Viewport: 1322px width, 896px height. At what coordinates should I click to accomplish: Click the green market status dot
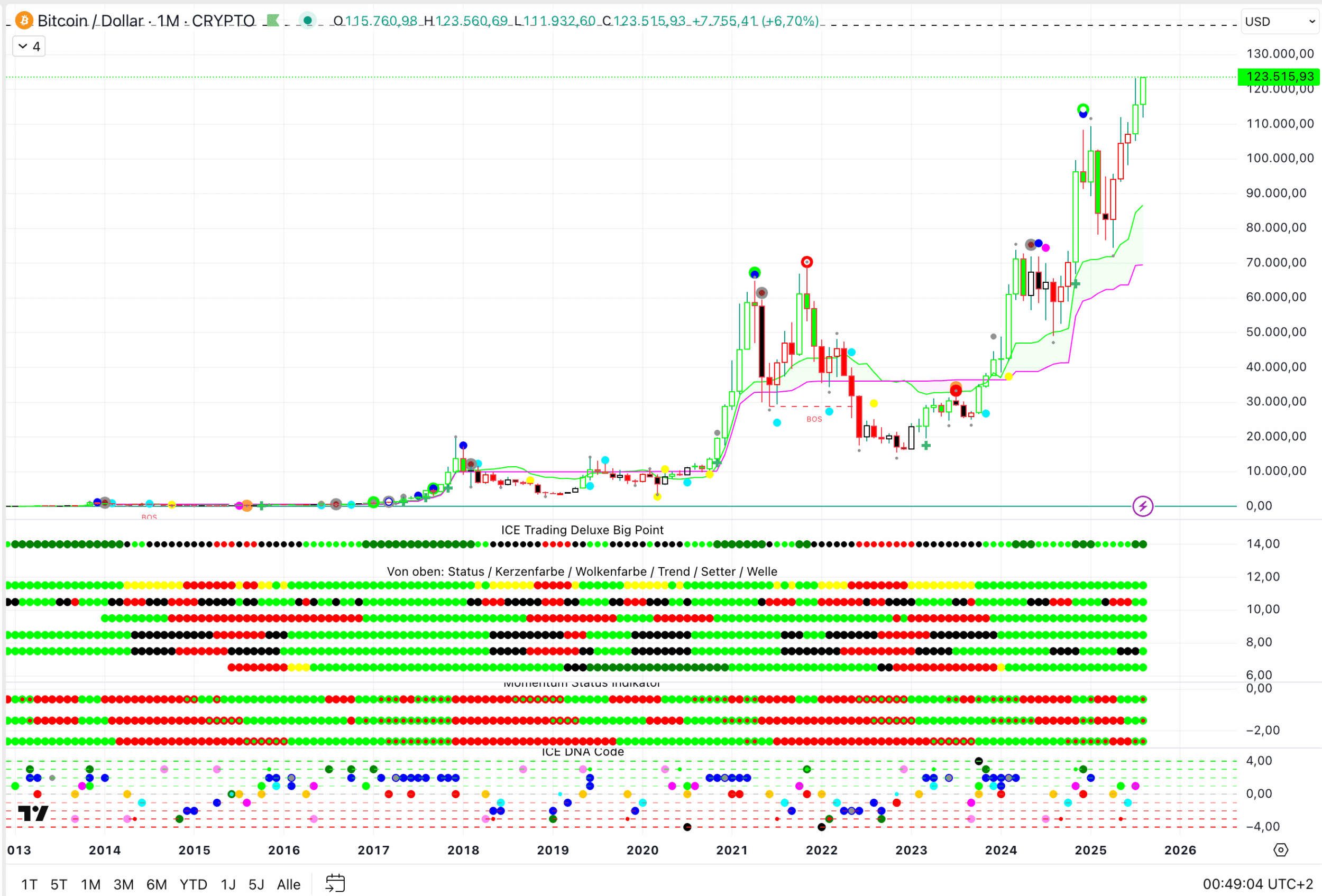[308, 21]
